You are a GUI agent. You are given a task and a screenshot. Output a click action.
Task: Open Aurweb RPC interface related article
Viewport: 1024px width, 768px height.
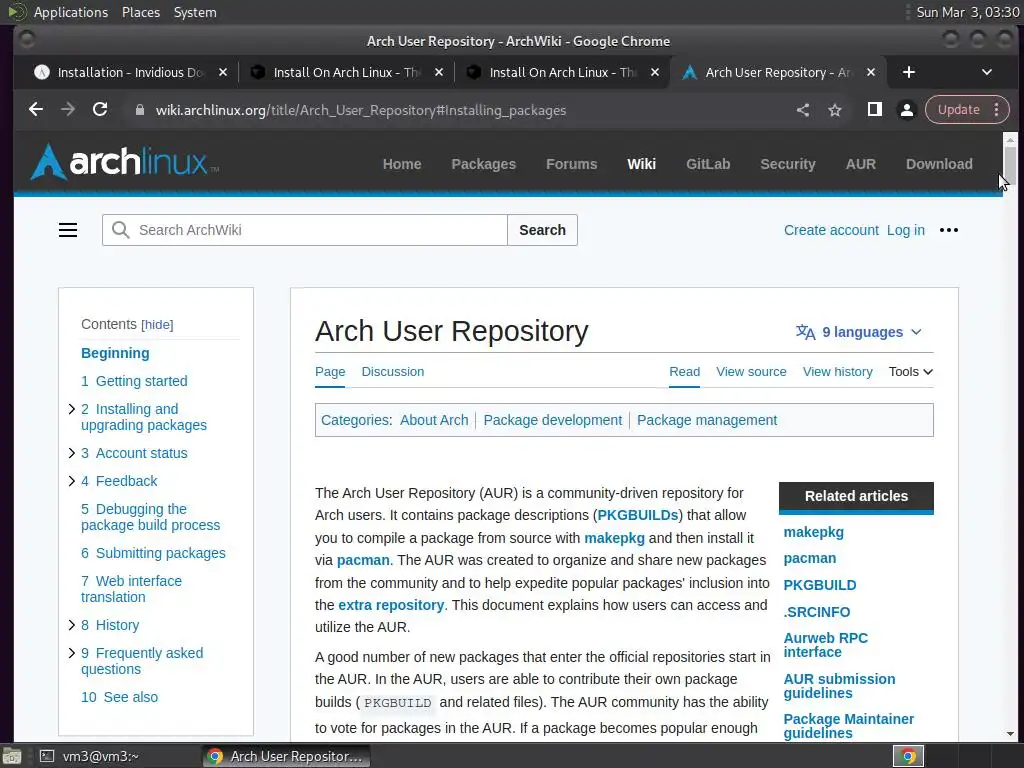tap(825, 645)
